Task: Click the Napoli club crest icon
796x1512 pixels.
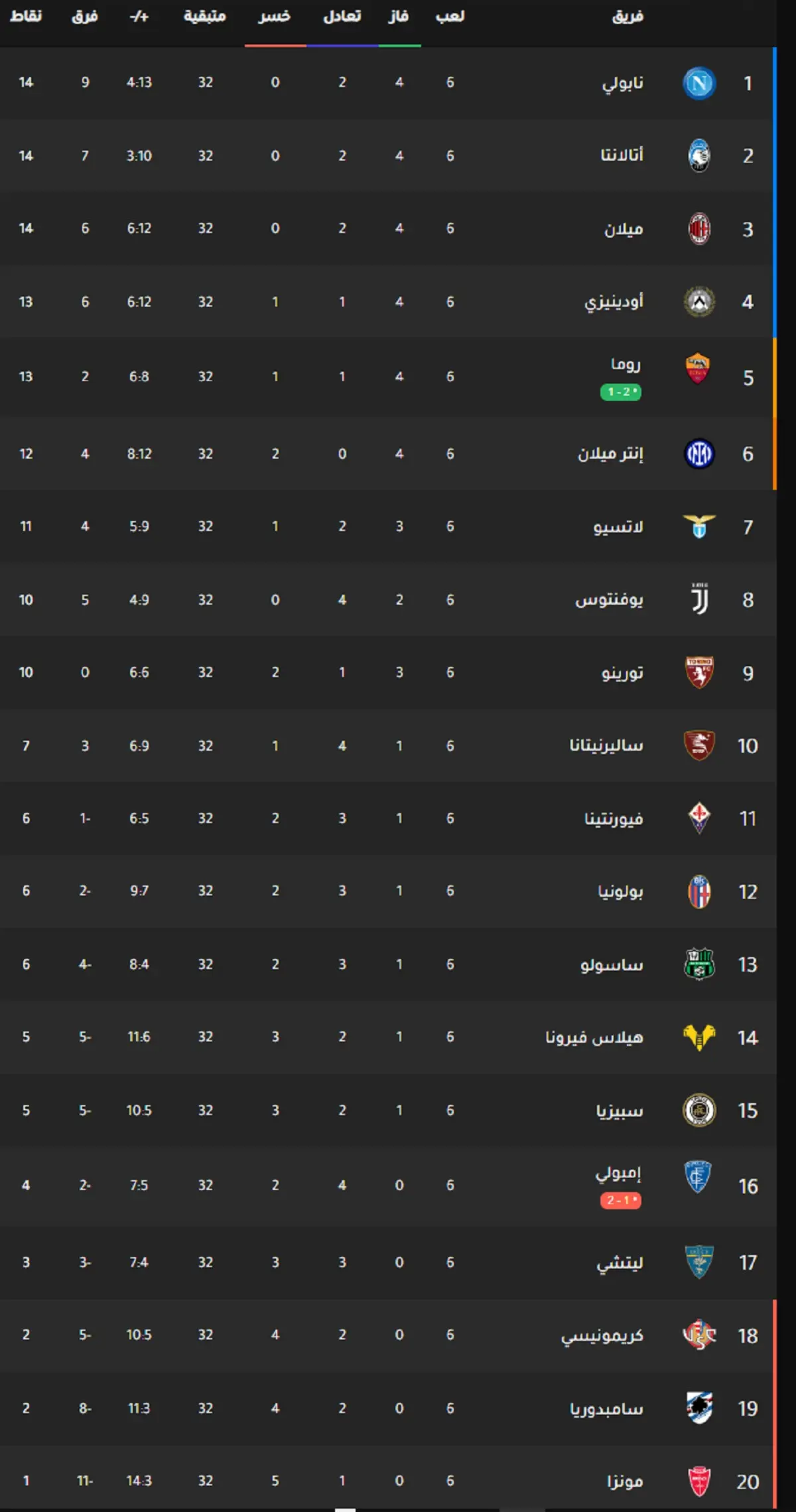Action: 699,83
